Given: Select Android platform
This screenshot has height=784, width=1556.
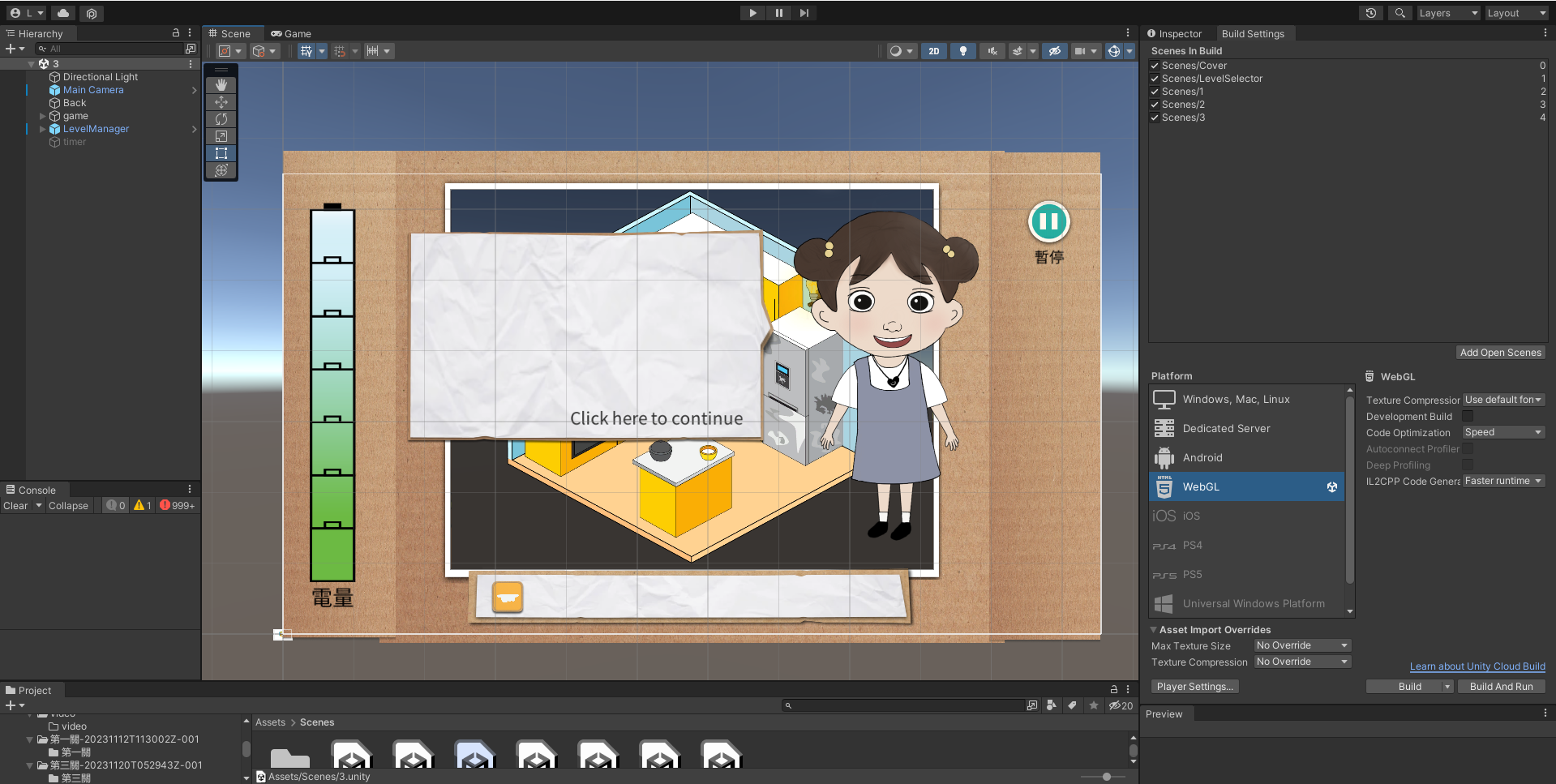Looking at the screenshot, I should [1247, 457].
